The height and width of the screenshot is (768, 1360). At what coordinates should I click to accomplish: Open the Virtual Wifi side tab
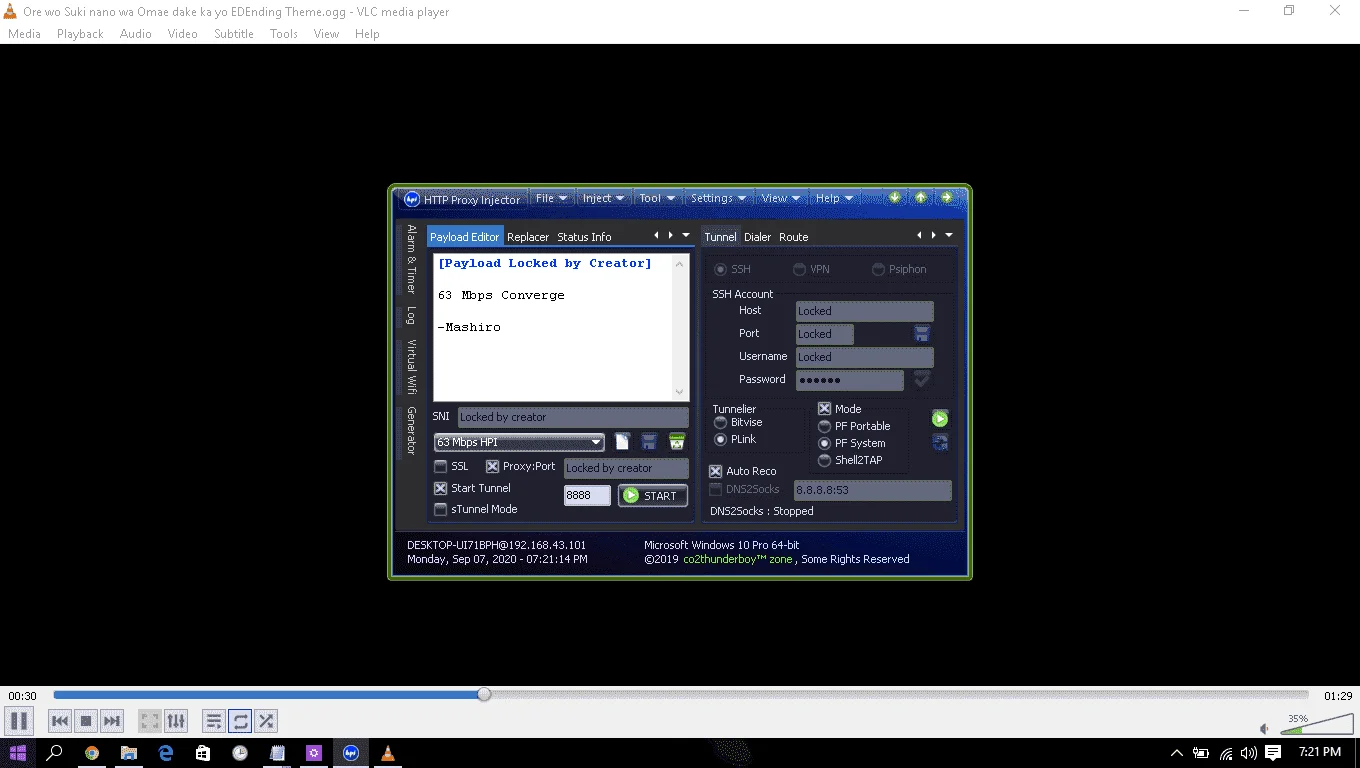click(410, 367)
